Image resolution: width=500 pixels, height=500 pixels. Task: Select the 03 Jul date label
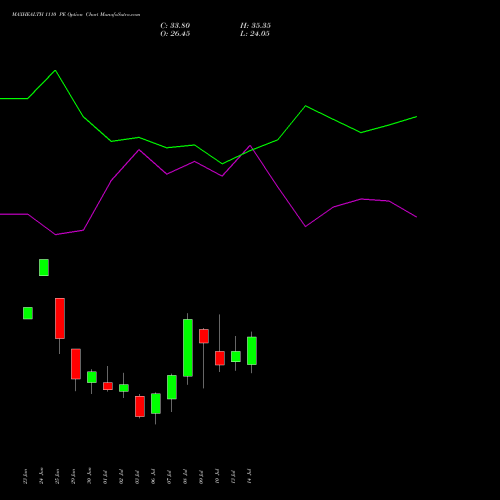click(137, 476)
